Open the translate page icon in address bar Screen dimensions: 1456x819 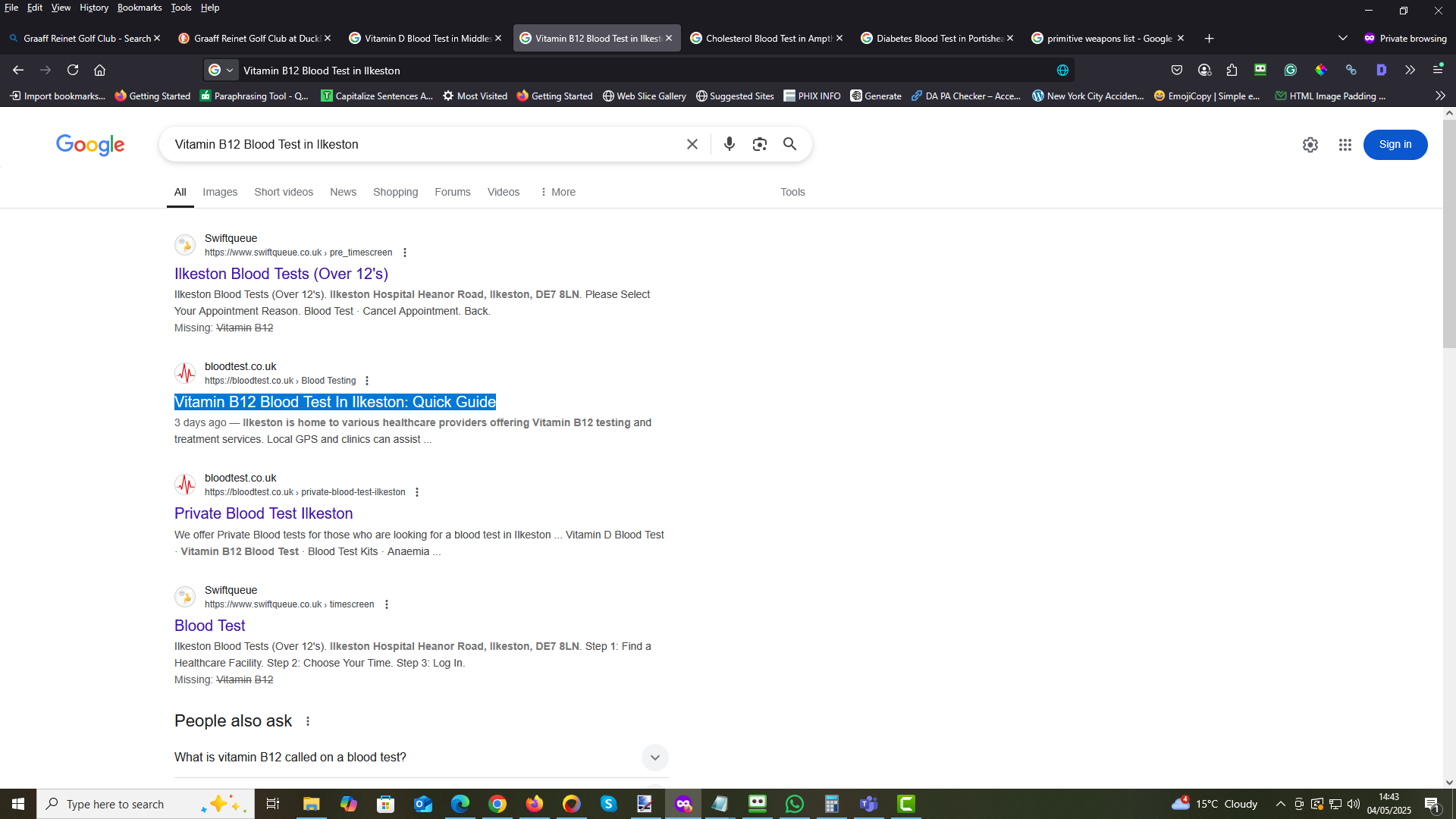[x=1062, y=70]
